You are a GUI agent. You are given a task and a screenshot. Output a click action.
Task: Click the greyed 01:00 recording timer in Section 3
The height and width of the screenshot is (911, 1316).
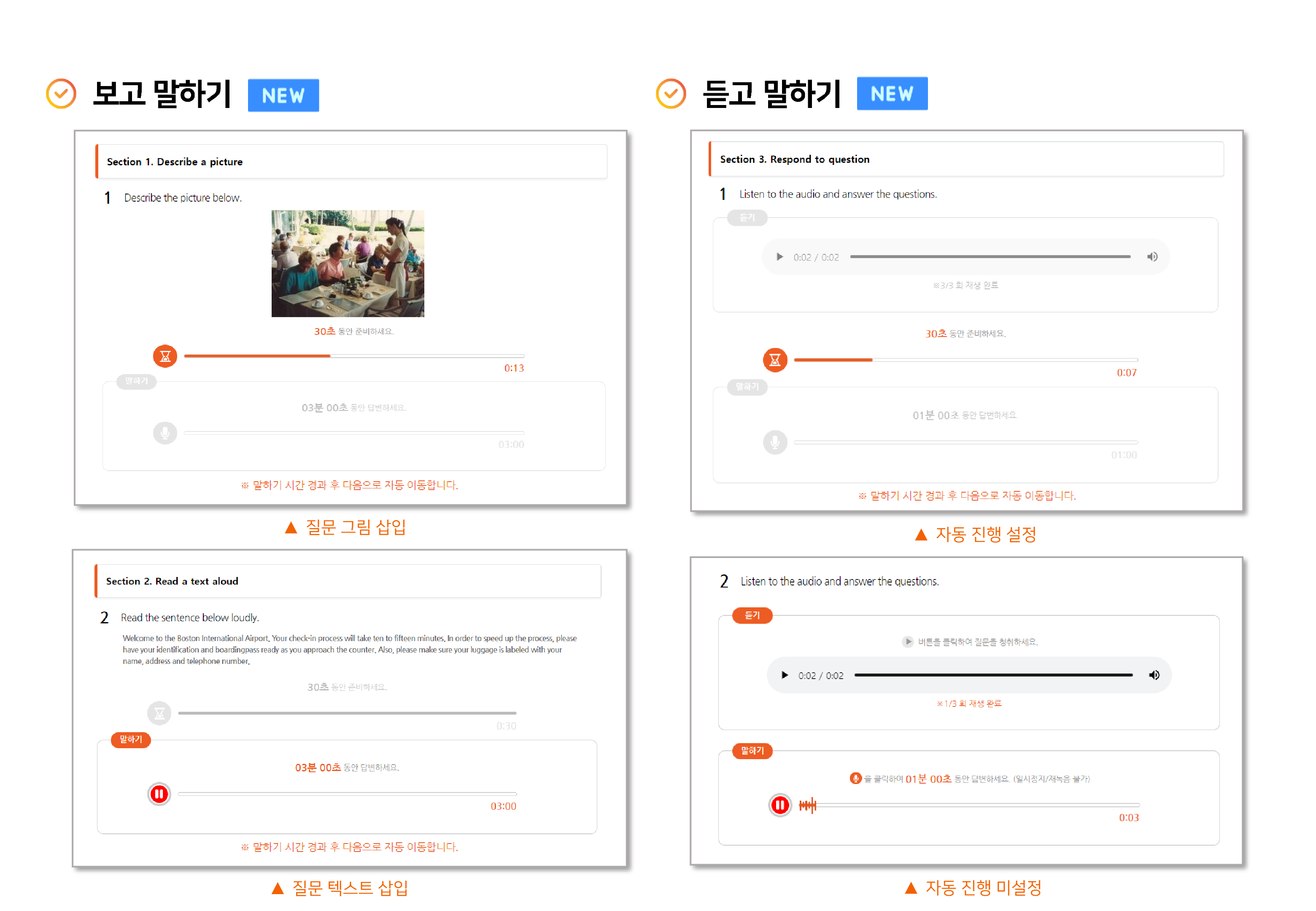tap(1124, 455)
